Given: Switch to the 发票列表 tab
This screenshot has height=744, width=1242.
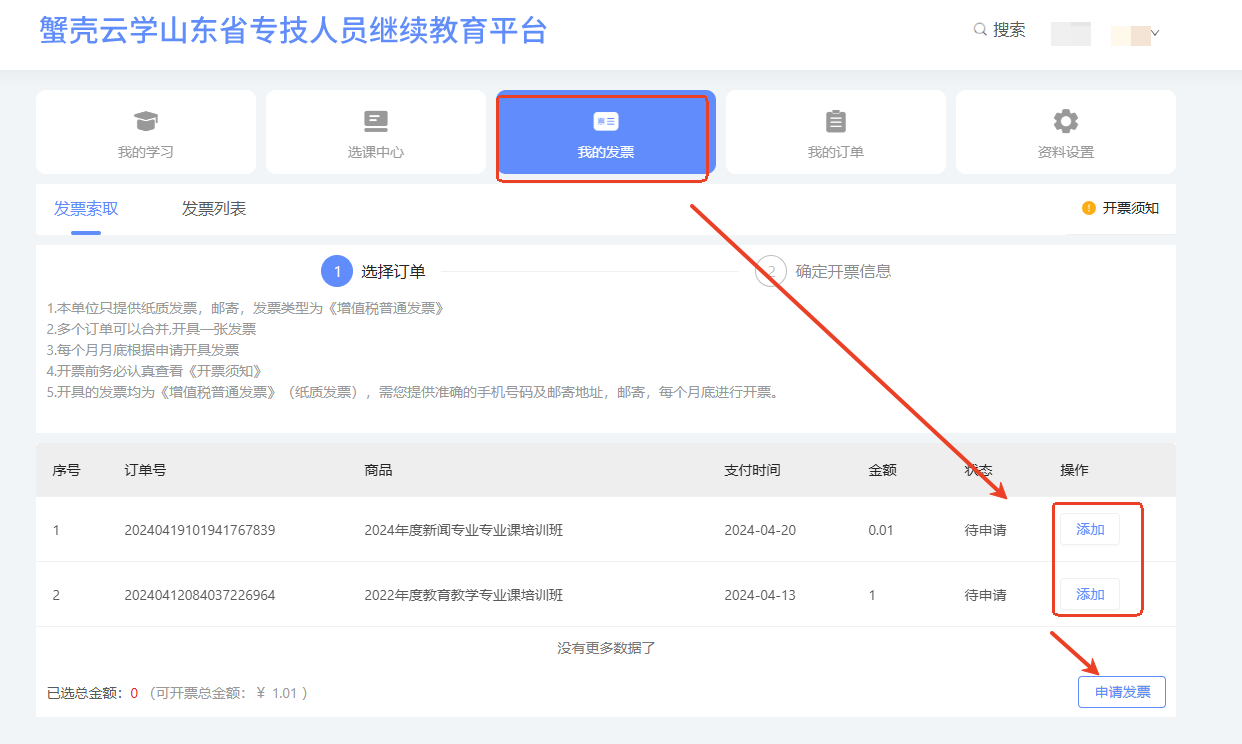Looking at the screenshot, I should [214, 209].
